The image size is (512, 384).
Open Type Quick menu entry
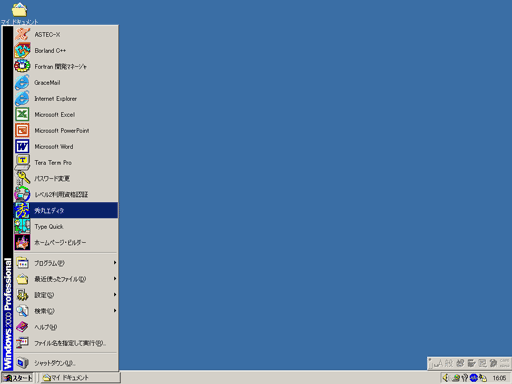coord(65,226)
